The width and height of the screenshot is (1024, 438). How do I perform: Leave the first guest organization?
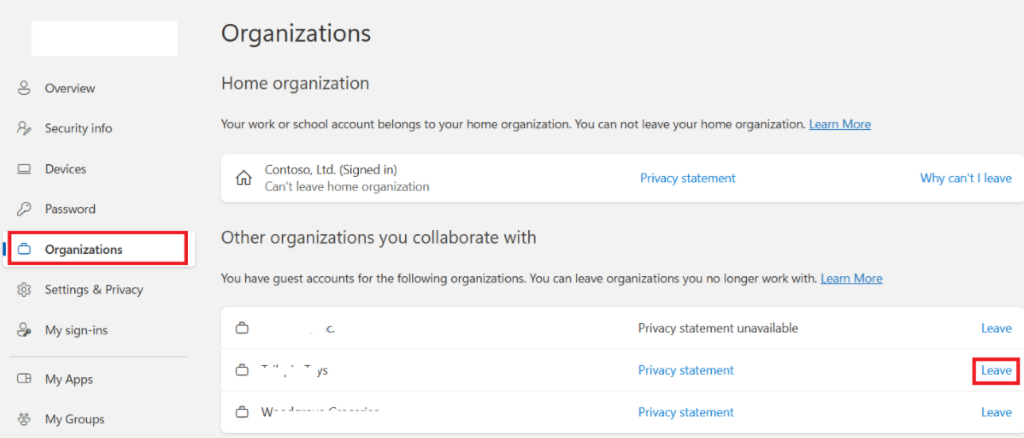click(996, 328)
